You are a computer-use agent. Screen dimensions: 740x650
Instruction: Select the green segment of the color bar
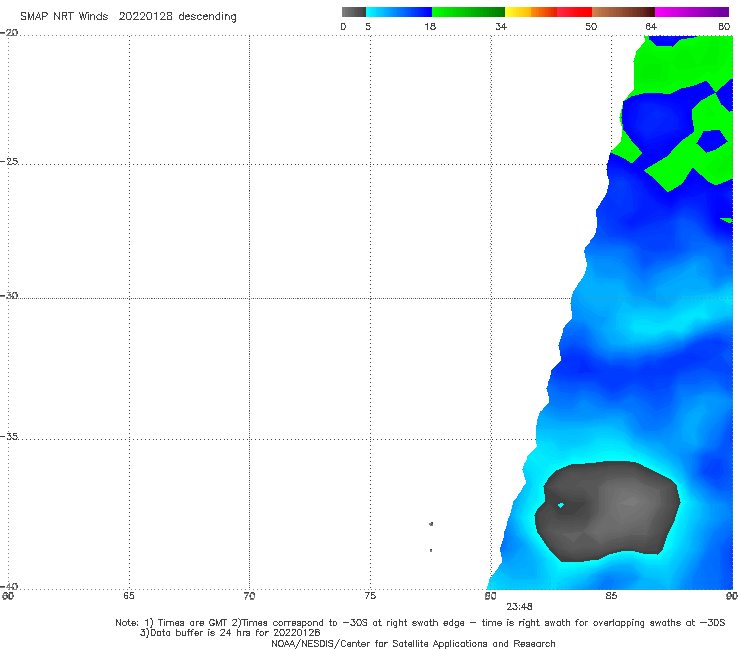(468, 12)
